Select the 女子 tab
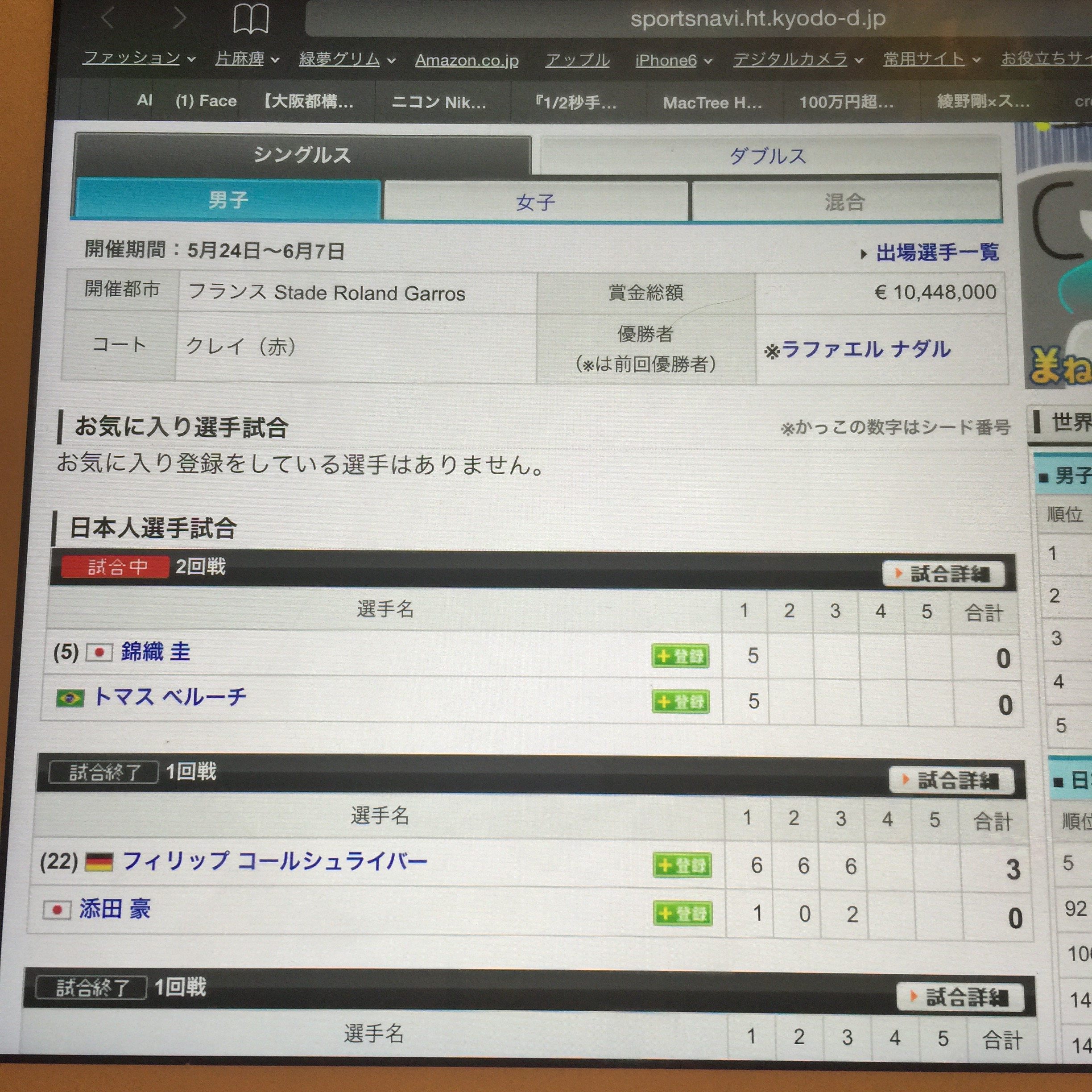This screenshot has height=1092, width=1092. (535, 202)
